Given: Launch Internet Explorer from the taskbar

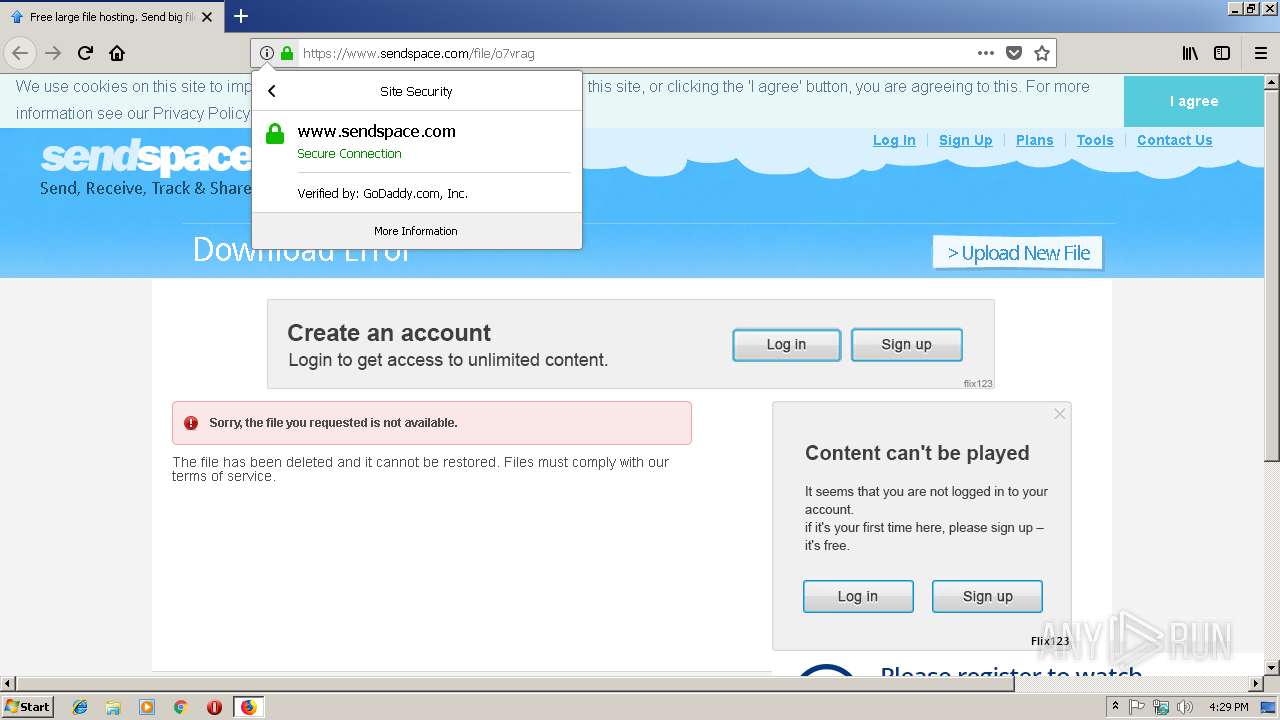Looking at the screenshot, I should pos(80,707).
